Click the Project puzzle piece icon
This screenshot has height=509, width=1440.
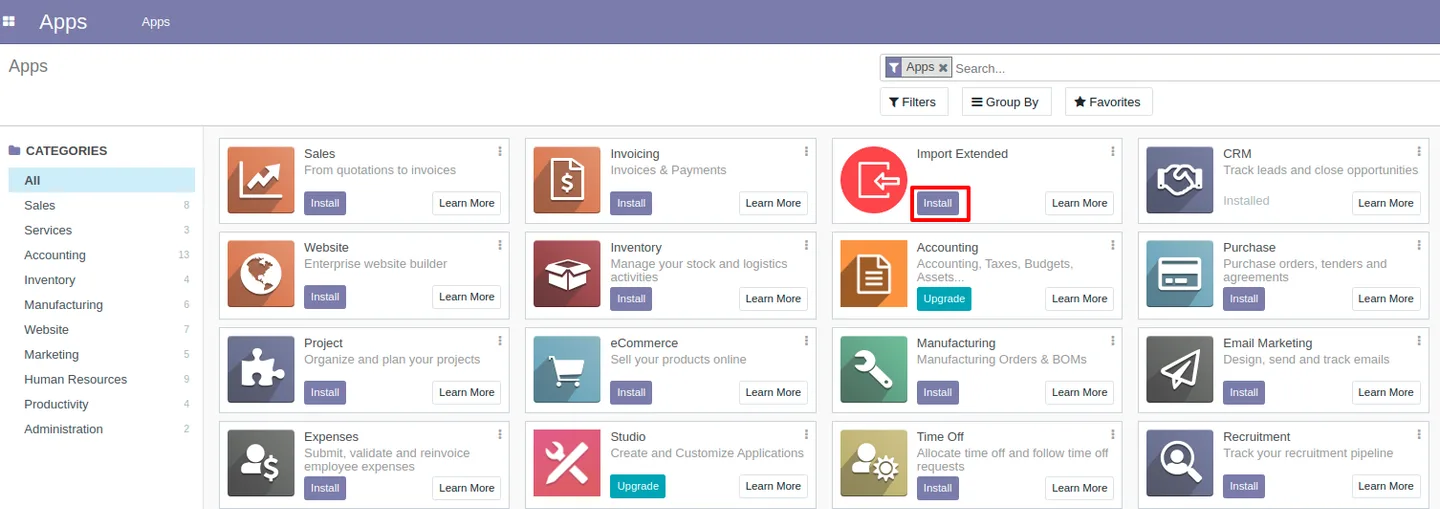coord(261,369)
